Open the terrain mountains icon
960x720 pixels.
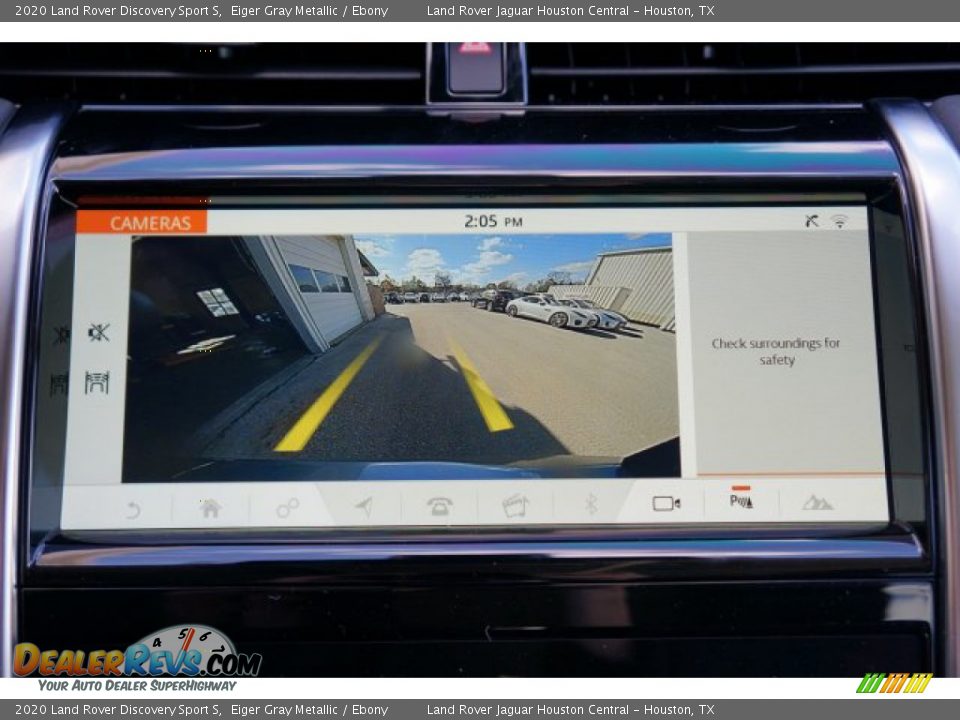pos(817,503)
